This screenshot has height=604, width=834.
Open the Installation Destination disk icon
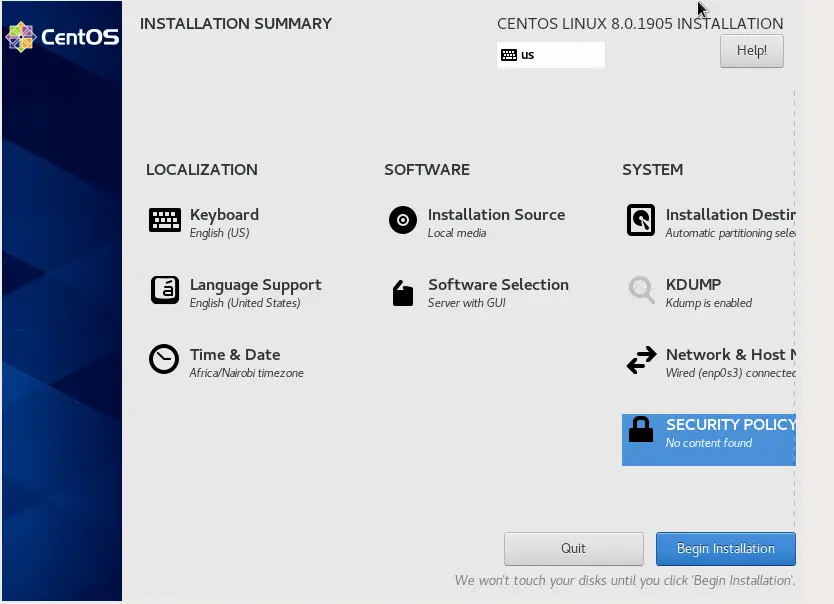click(641, 220)
